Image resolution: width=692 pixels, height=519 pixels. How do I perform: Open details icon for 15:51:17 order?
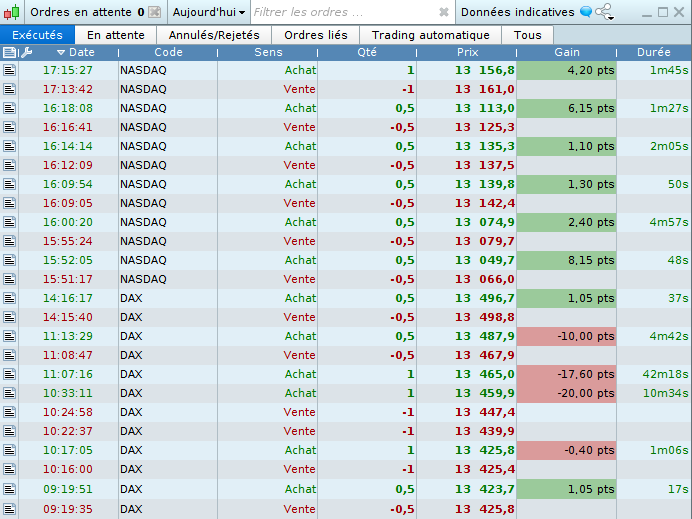pyautogui.click(x=10, y=279)
